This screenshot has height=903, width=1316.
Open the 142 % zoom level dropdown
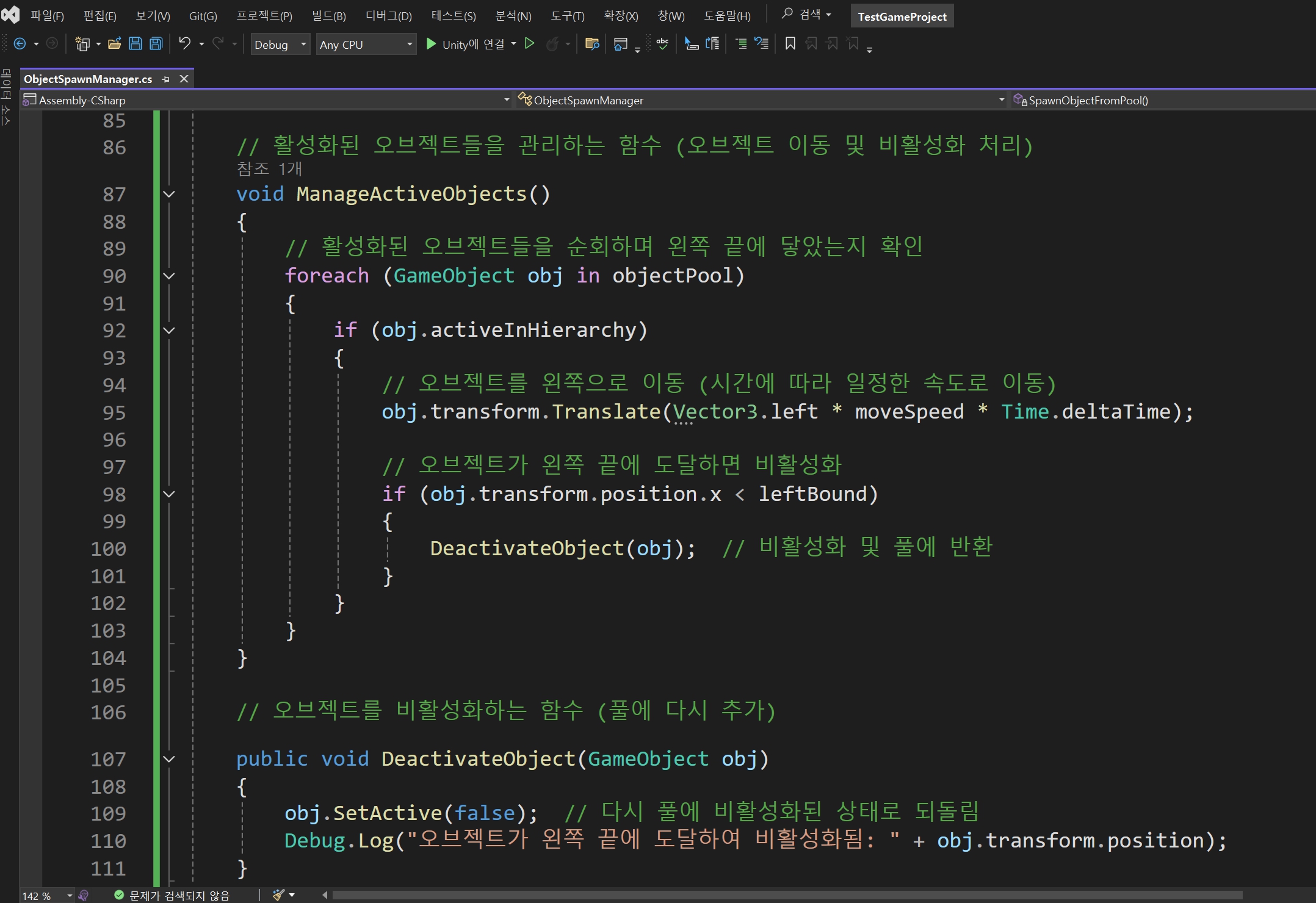tap(69, 896)
